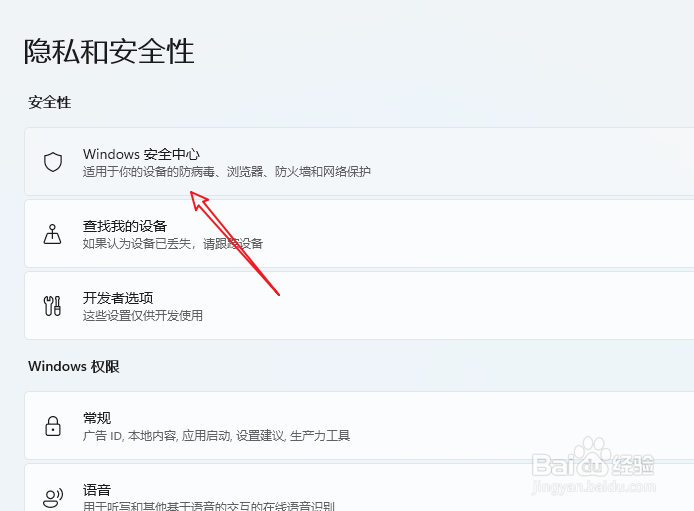The width and height of the screenshot is (694, 511).
Task: Click the 安全性 section heading
Action: coord(50,103)
